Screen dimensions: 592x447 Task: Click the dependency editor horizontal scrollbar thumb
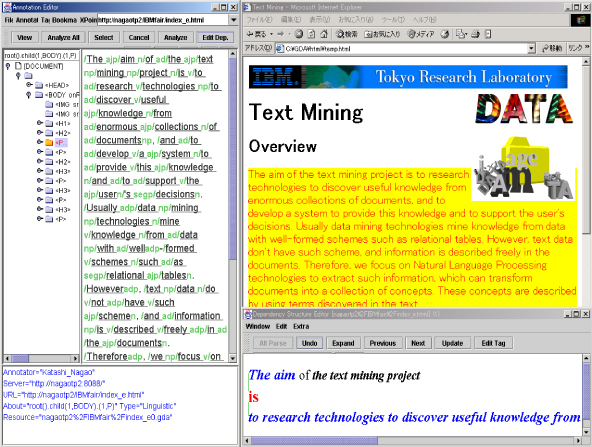click(x=314, y=440)
